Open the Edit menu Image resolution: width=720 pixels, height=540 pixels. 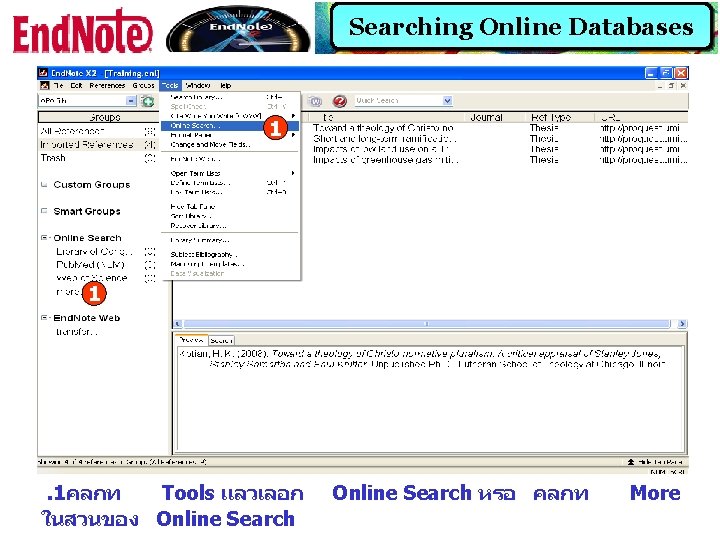tap(76, 85)
